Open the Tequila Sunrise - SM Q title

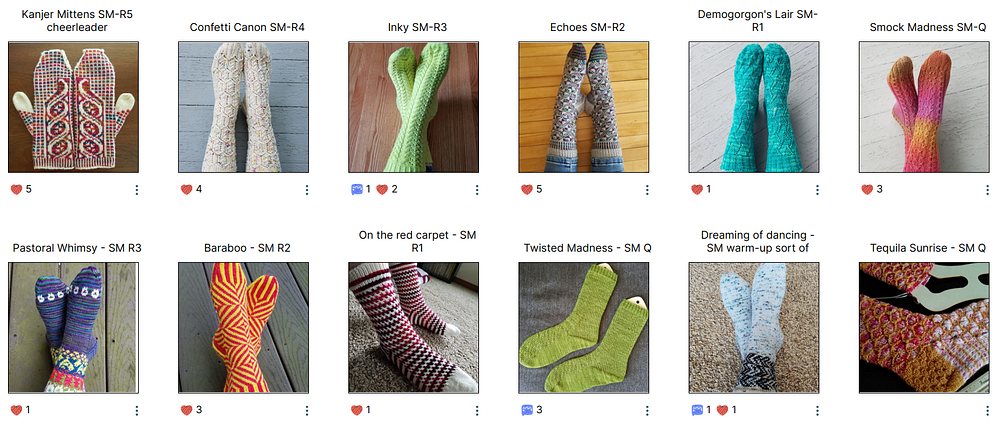(923, 248)
